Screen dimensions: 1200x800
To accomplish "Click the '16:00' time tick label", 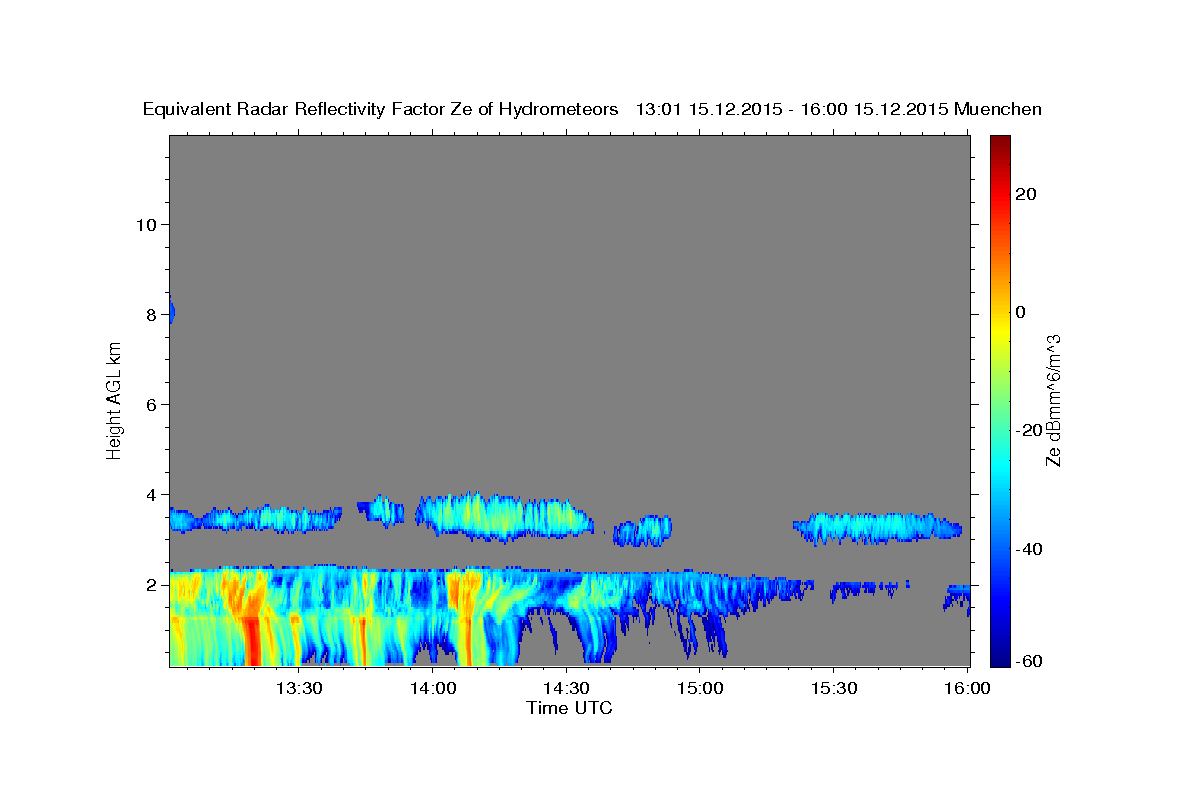I will [x=967, y=689].
